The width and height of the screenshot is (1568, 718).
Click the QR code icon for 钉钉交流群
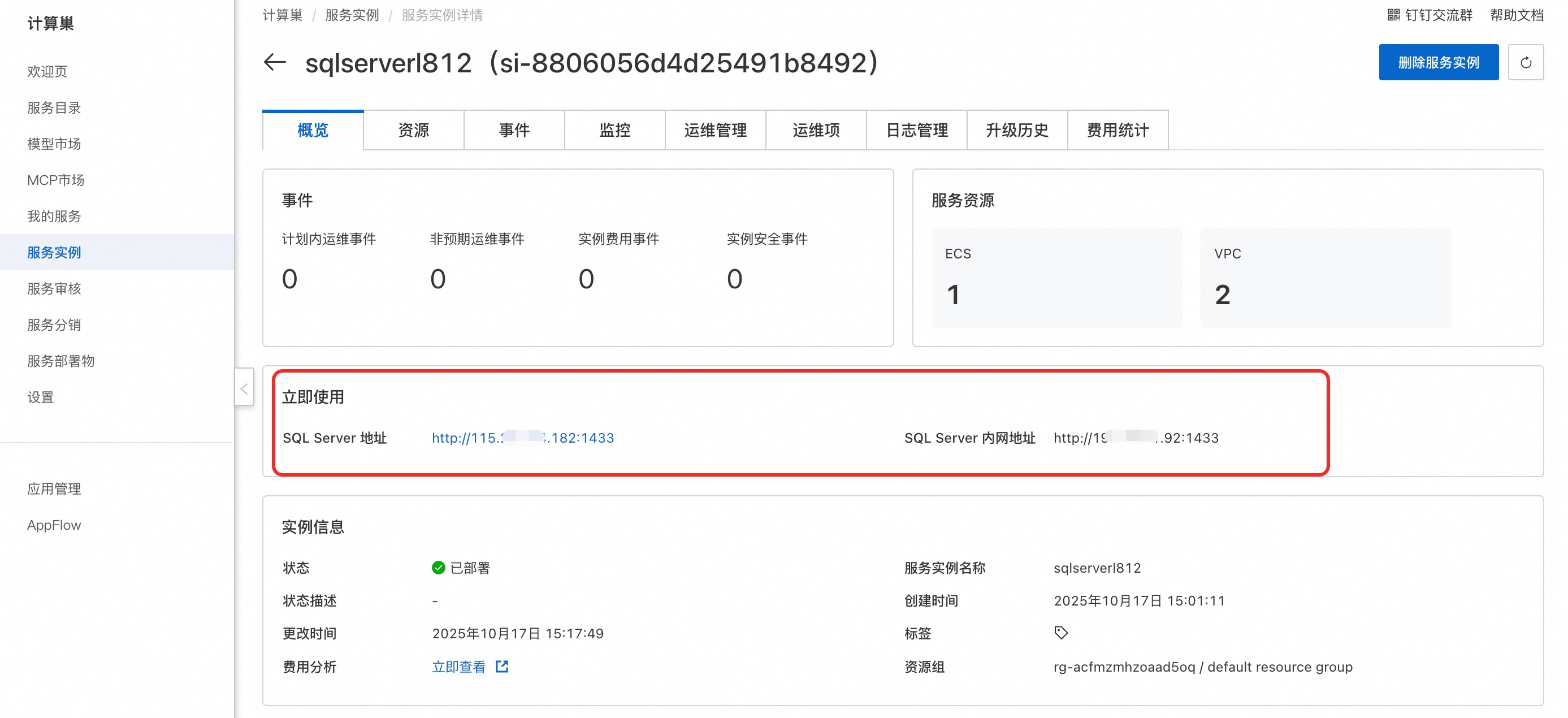(1393, 15)
